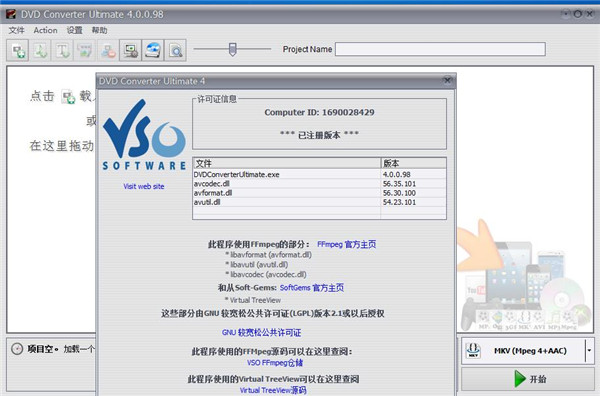The height and width of the screenshot is (396, 600).
Task: Select the DVDConverterUltimate.exe row
Action: coord(320,174)
